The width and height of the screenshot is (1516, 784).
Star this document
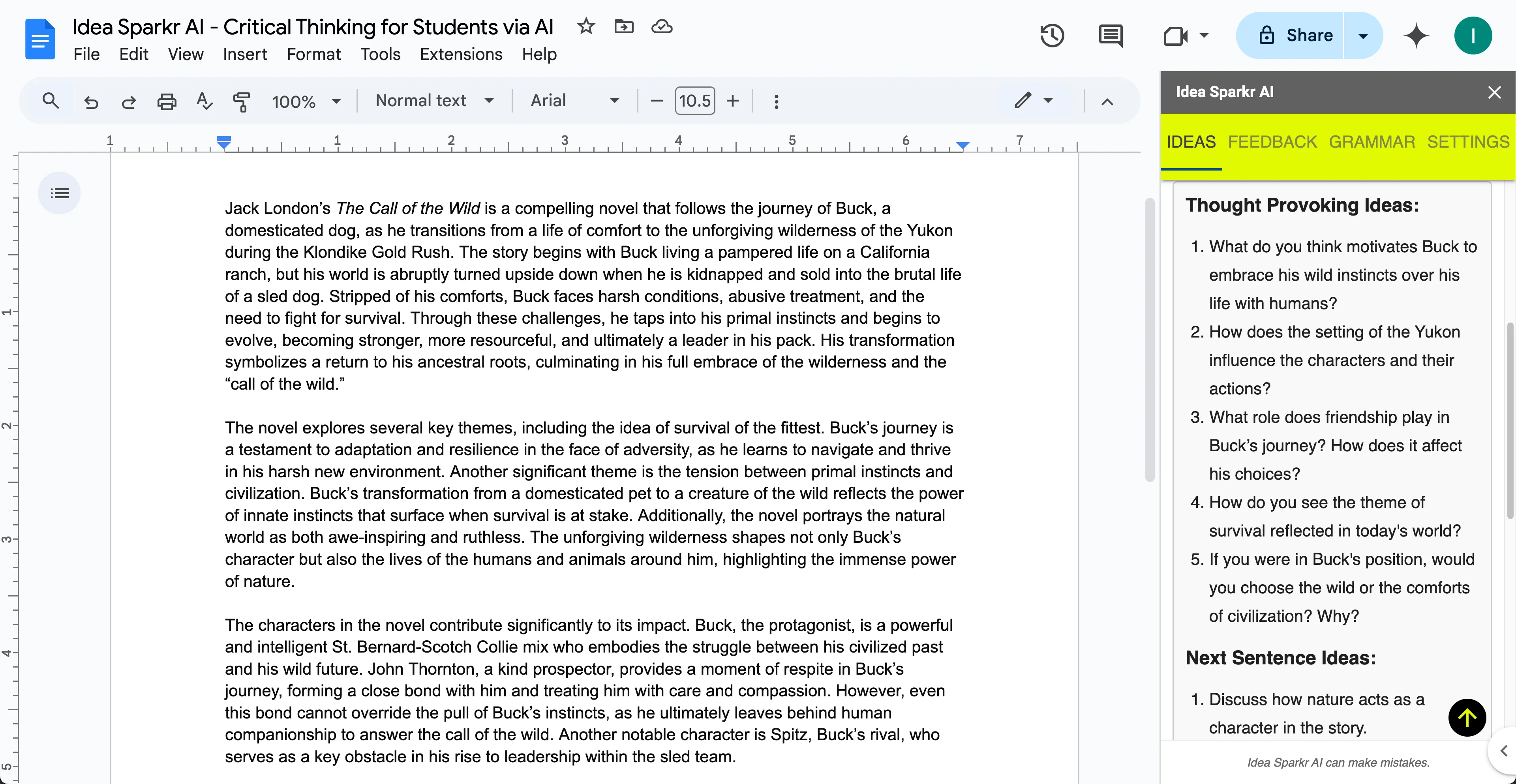tap(585, 26)
